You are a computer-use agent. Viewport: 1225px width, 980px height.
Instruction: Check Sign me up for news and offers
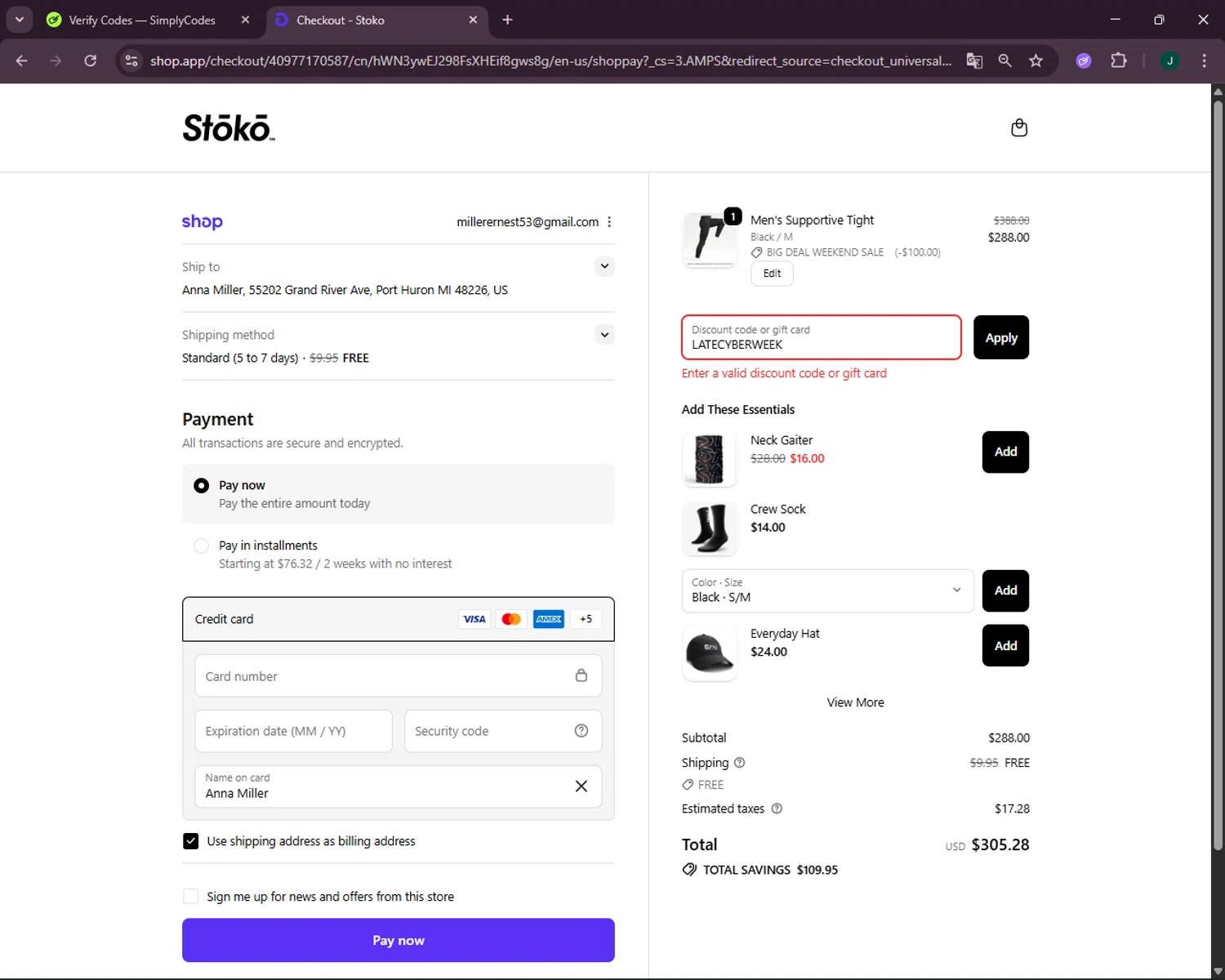(190, 897)
